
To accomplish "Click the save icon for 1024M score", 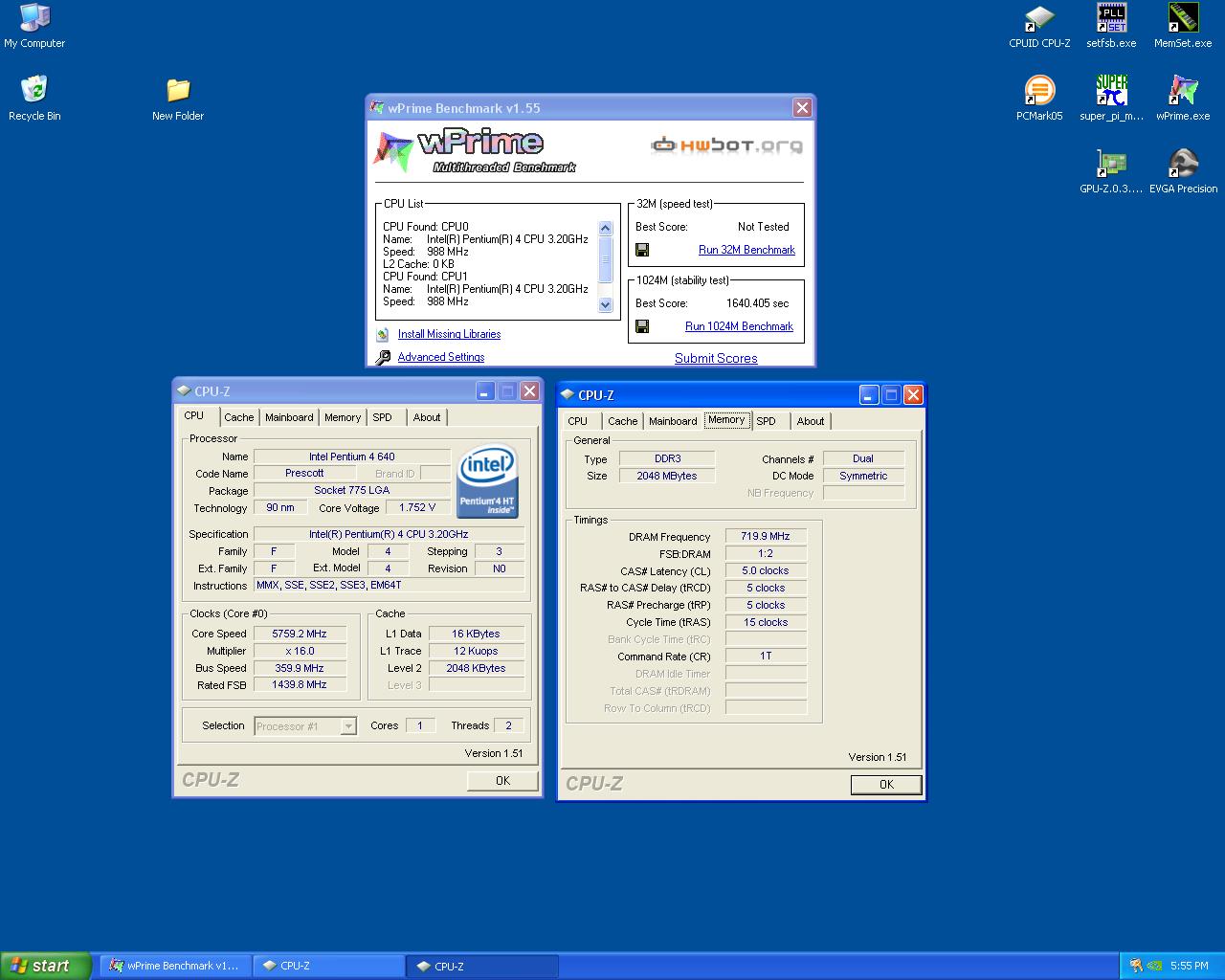I will [642, 326].
